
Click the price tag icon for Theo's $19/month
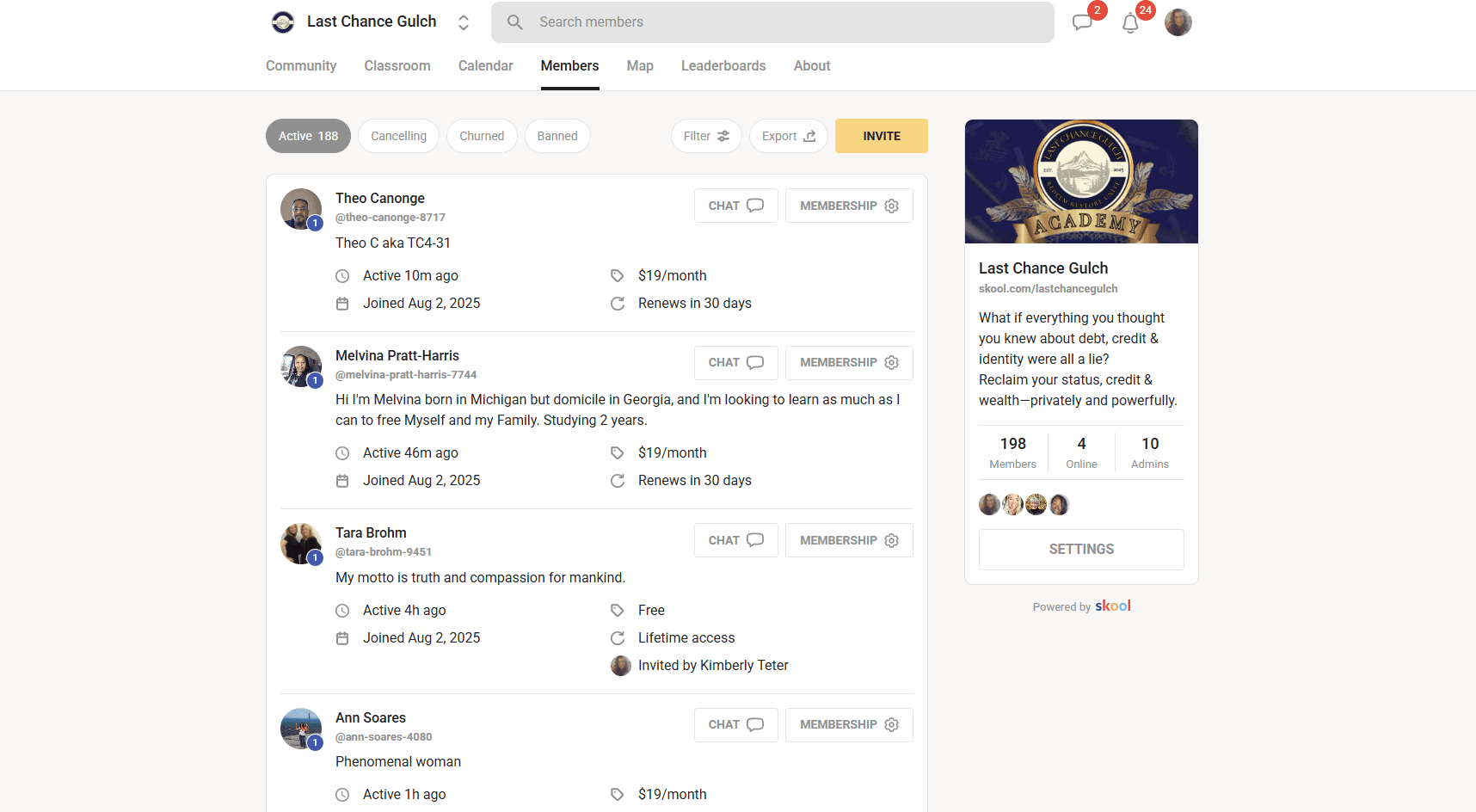pos(618,276)
